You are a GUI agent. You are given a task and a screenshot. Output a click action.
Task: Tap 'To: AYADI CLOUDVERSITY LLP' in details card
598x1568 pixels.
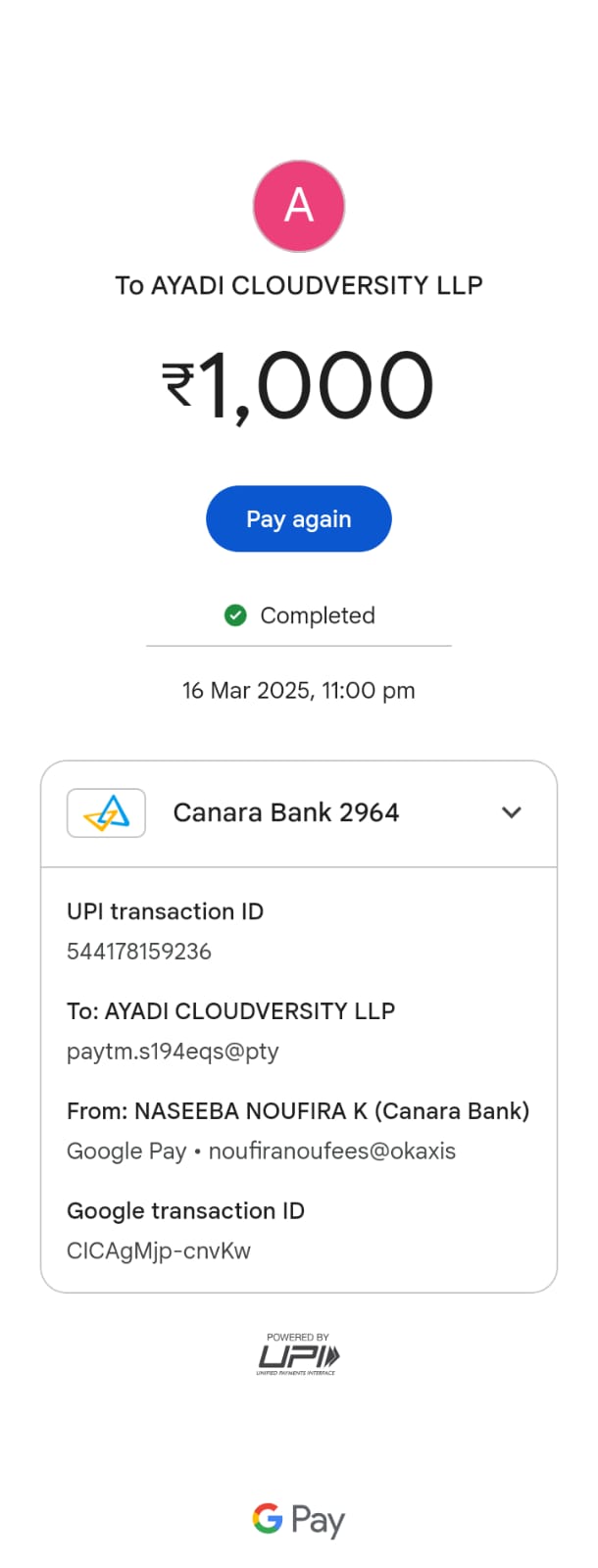click(230, 1011)
